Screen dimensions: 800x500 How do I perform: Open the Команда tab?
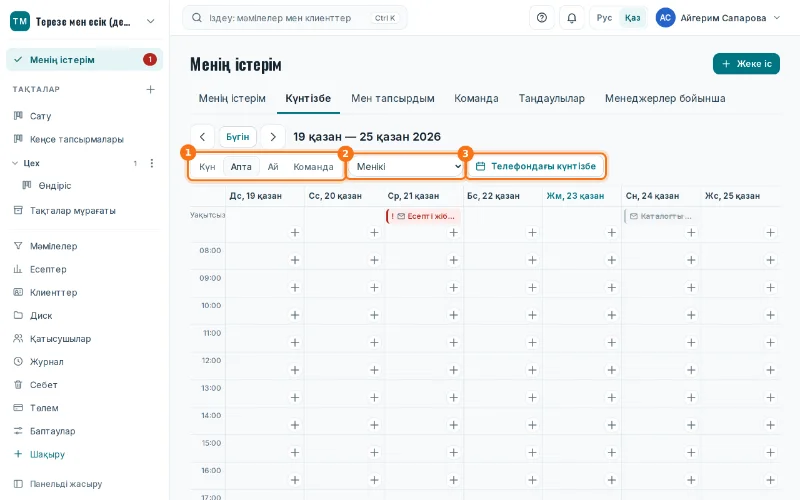click(x=477, y=98)
